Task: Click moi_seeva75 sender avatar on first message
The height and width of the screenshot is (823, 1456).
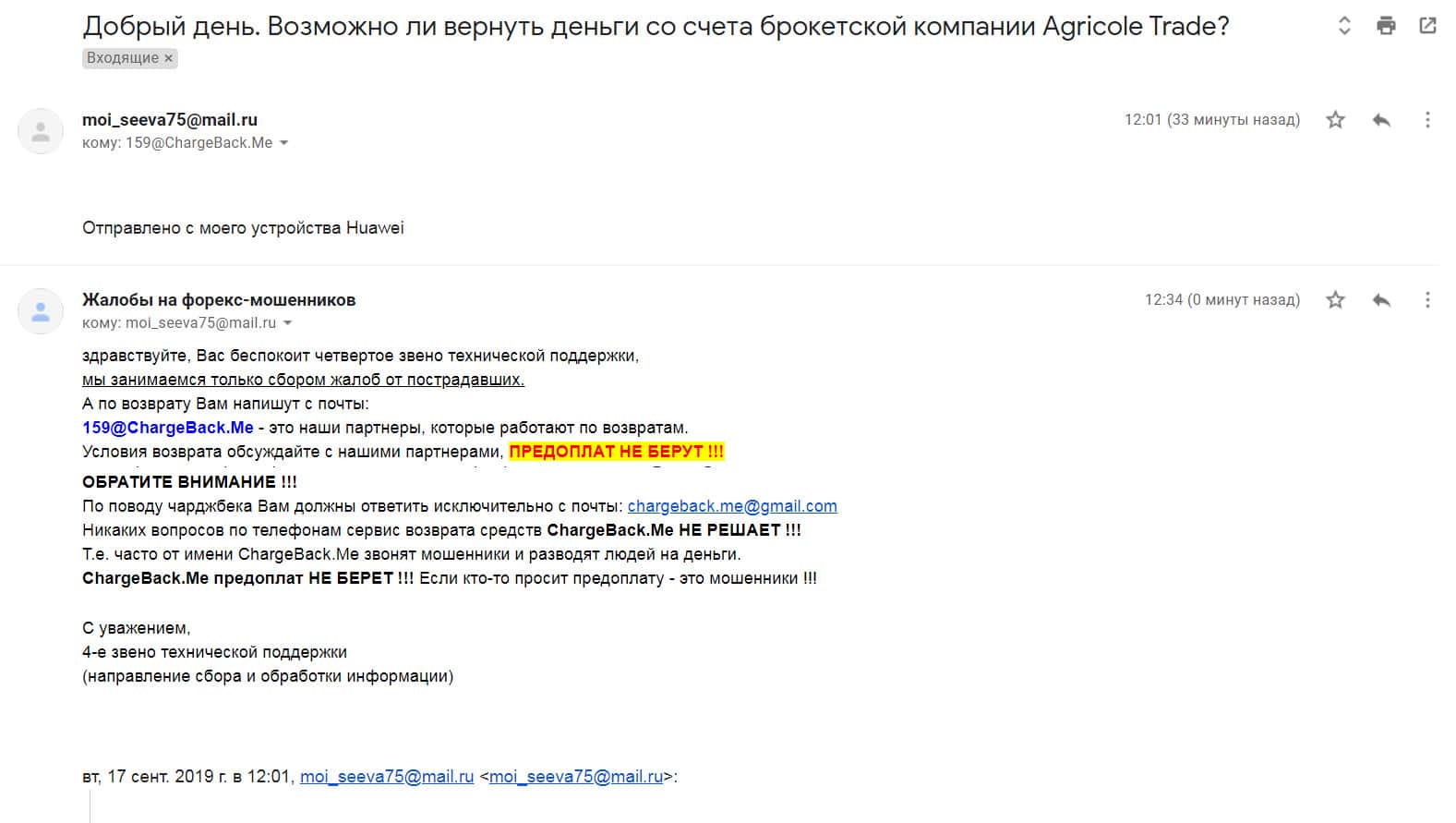Action: 41,131
